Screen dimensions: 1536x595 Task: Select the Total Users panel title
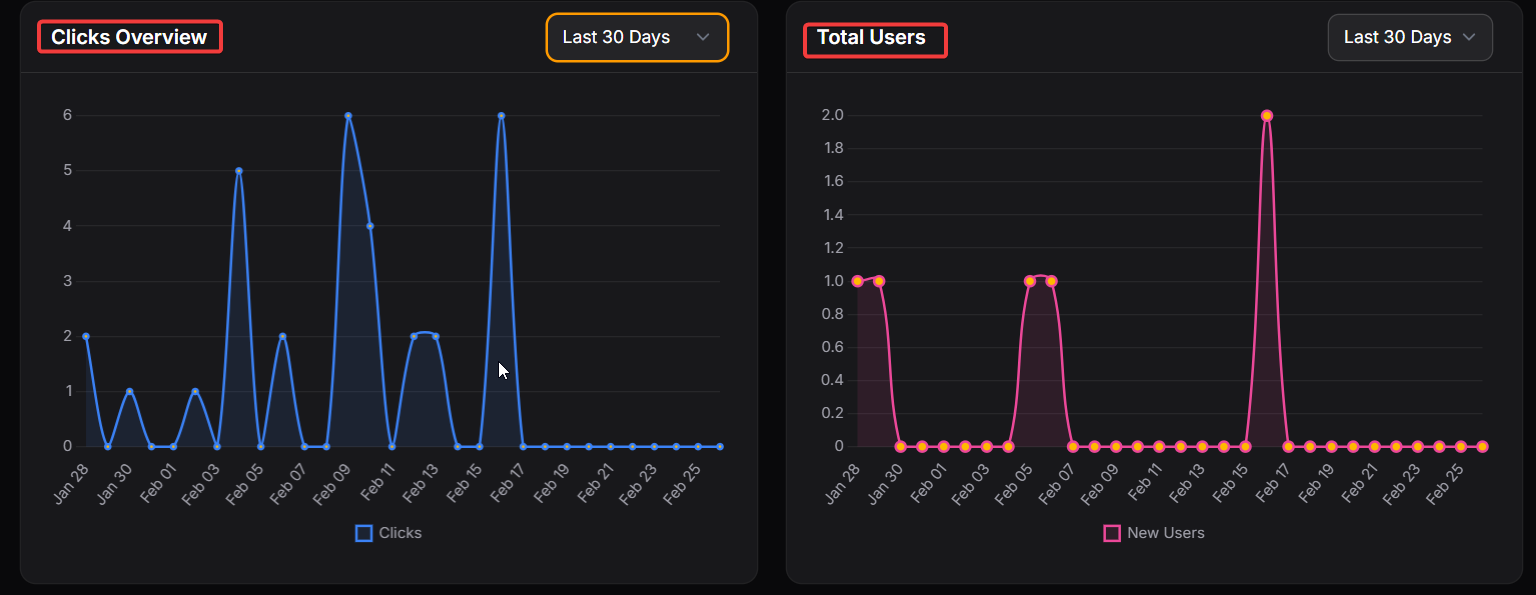click(x=871, y=38)
